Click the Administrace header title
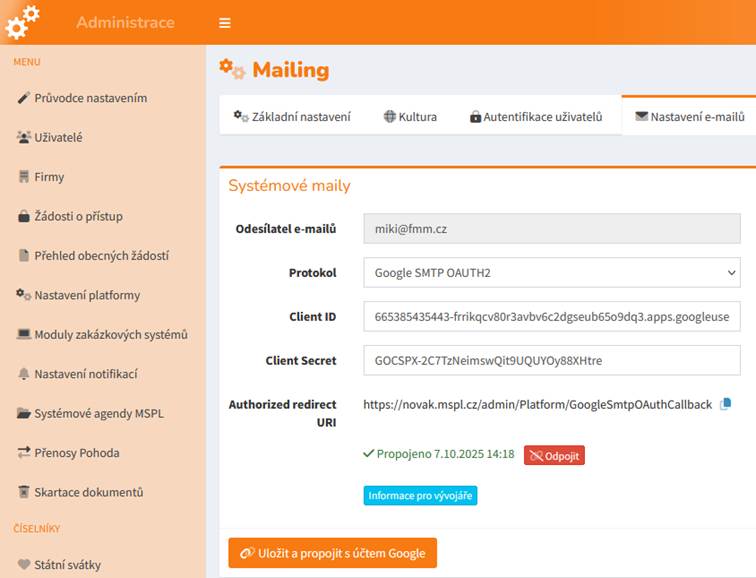This screenshot has height=578, width=756. (x=125, y=22)
